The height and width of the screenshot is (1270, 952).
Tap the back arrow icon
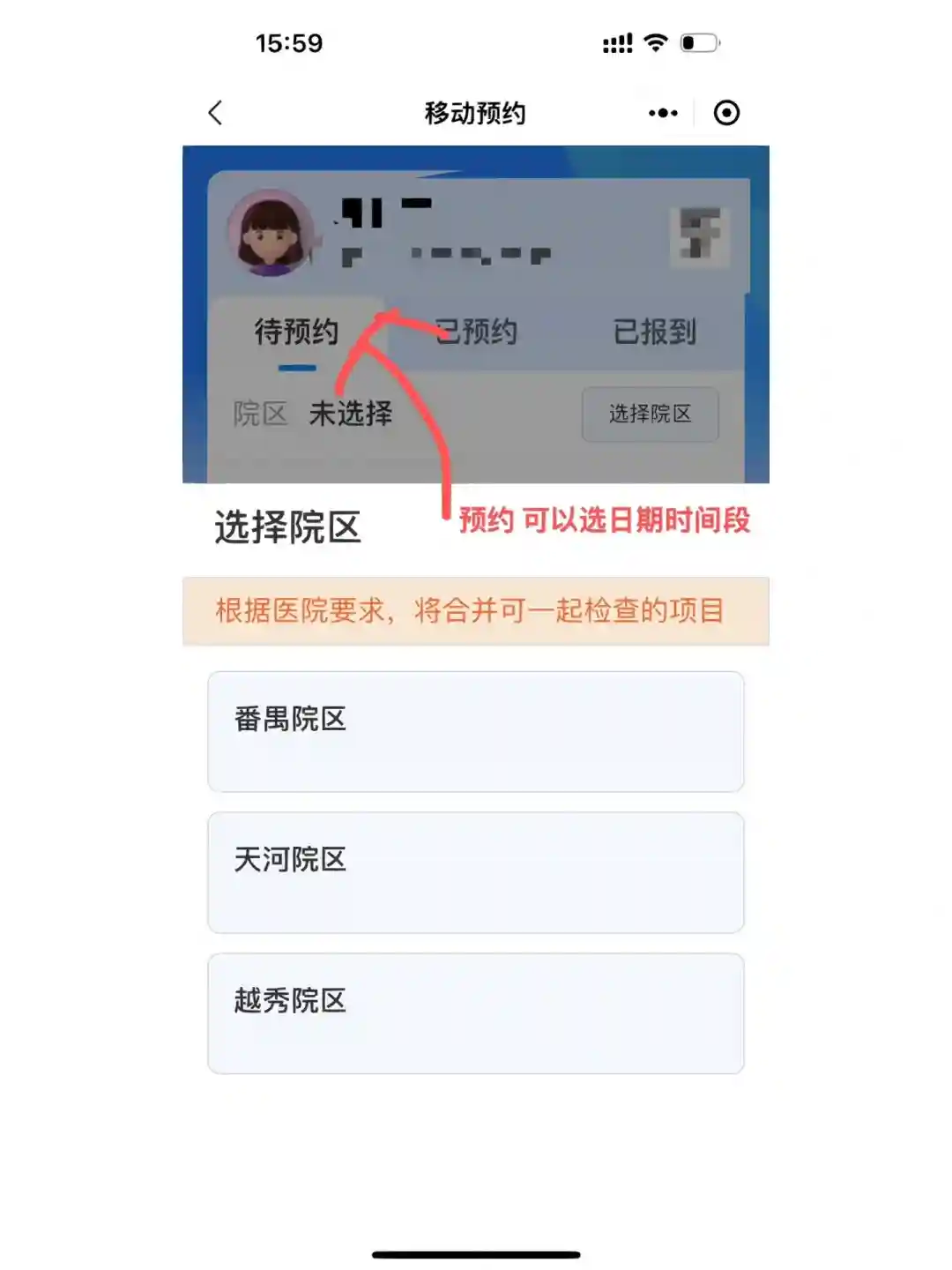215,113
